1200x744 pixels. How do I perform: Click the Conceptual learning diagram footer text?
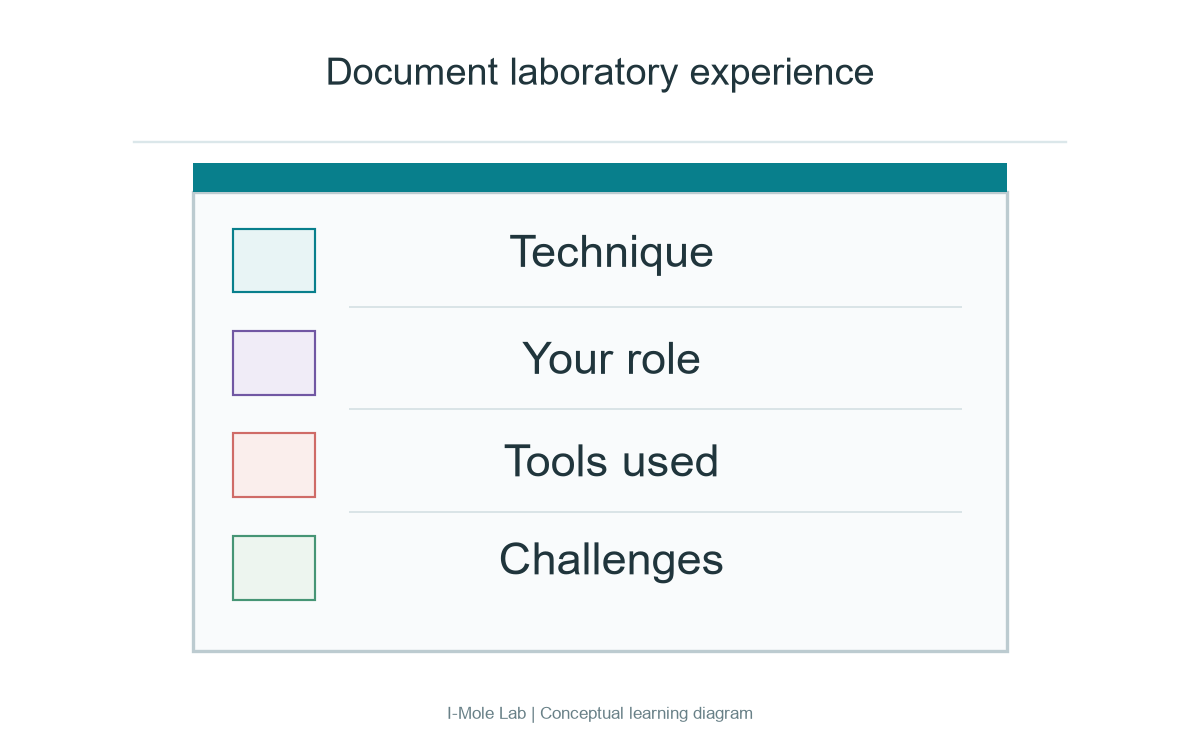[646, 713]
